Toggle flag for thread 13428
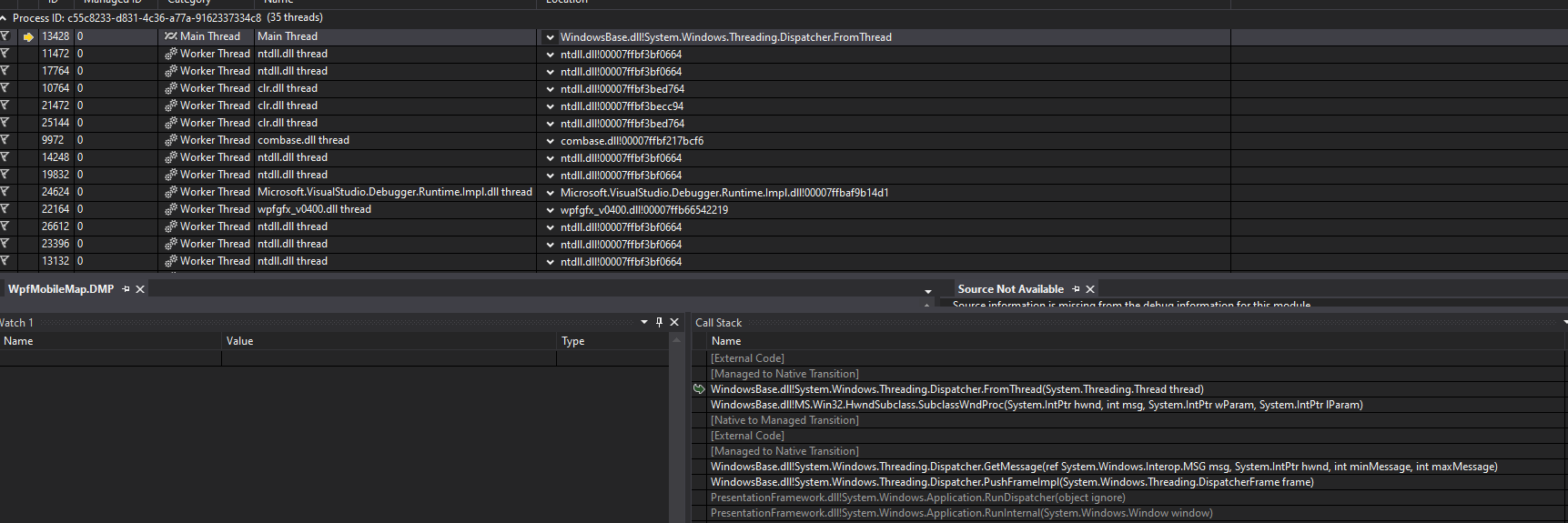 tap(5, 36)
